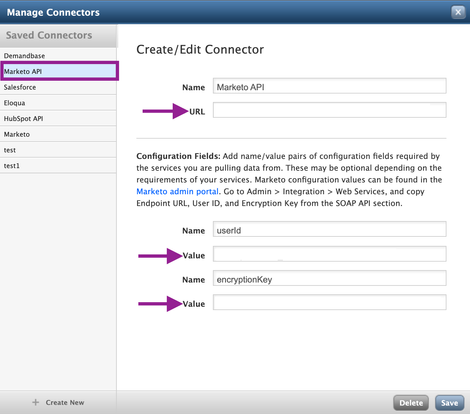Select the HubSpot API saved connector

click(x=58, y=118)
